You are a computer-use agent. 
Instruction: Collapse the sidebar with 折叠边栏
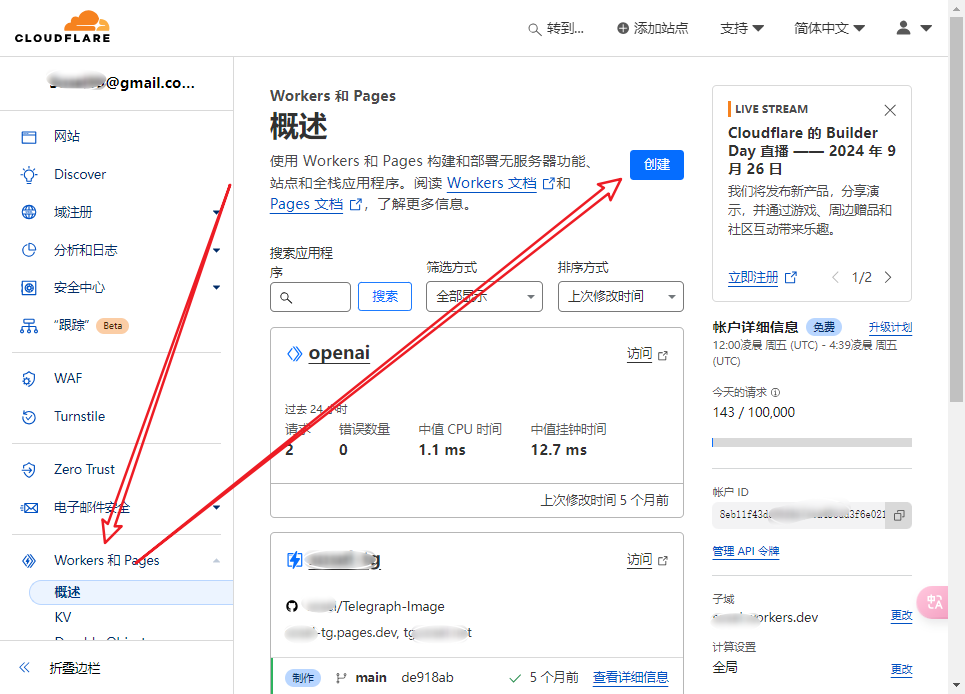pyautogui.click(x=75, y=668)
